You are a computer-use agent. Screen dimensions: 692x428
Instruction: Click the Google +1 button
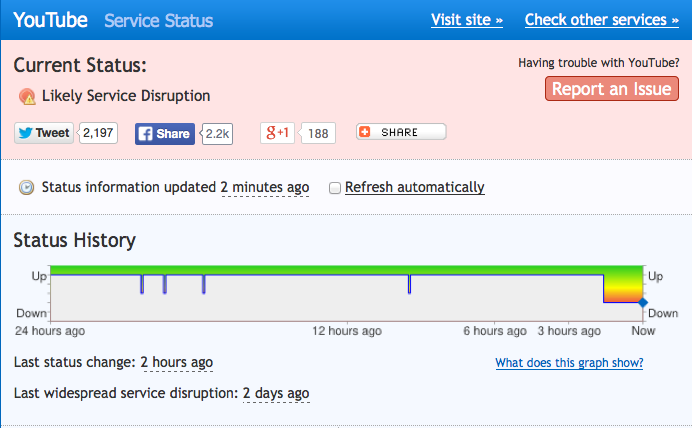point(277,133)
